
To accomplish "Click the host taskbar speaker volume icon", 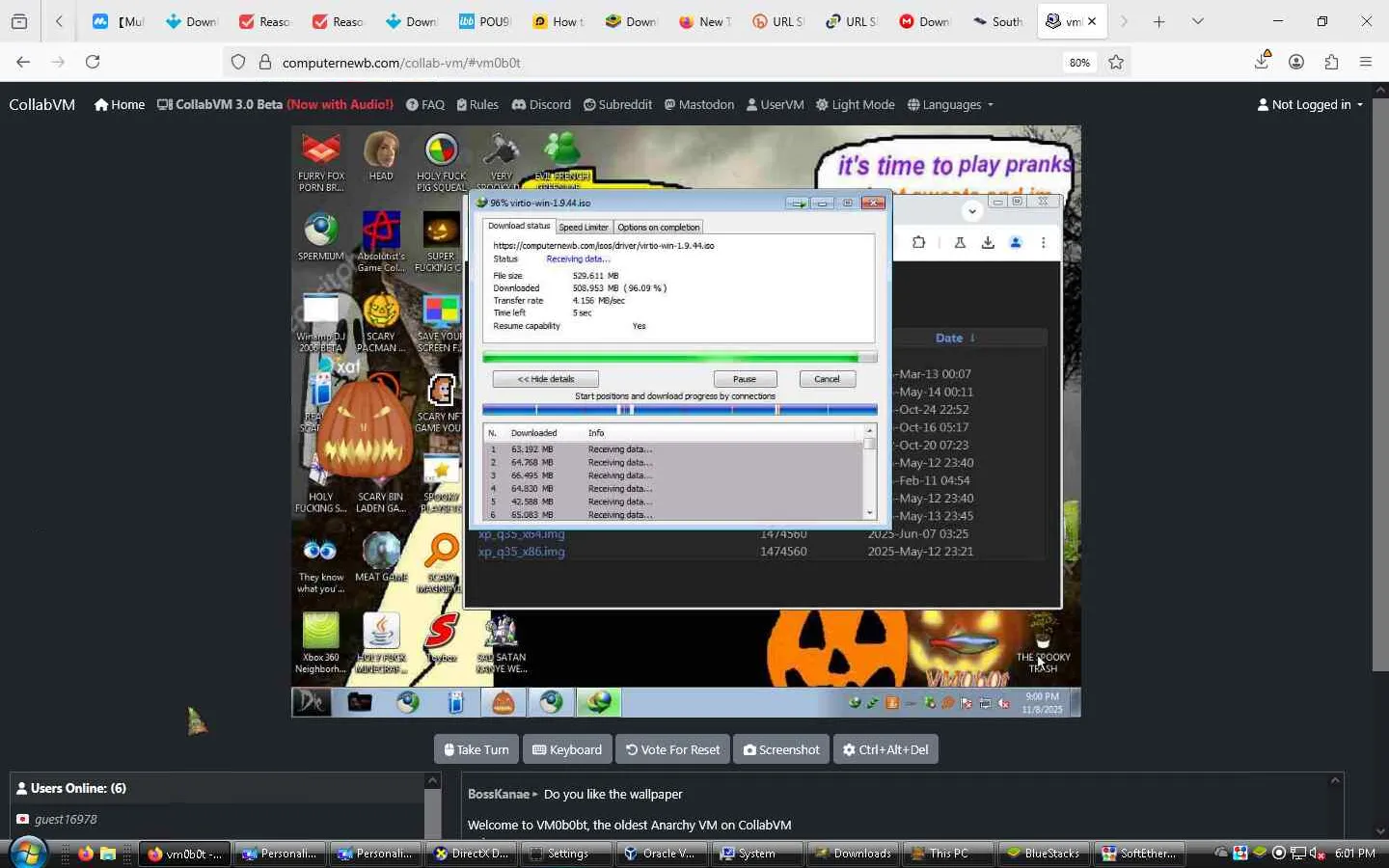I will (1317, 854).
